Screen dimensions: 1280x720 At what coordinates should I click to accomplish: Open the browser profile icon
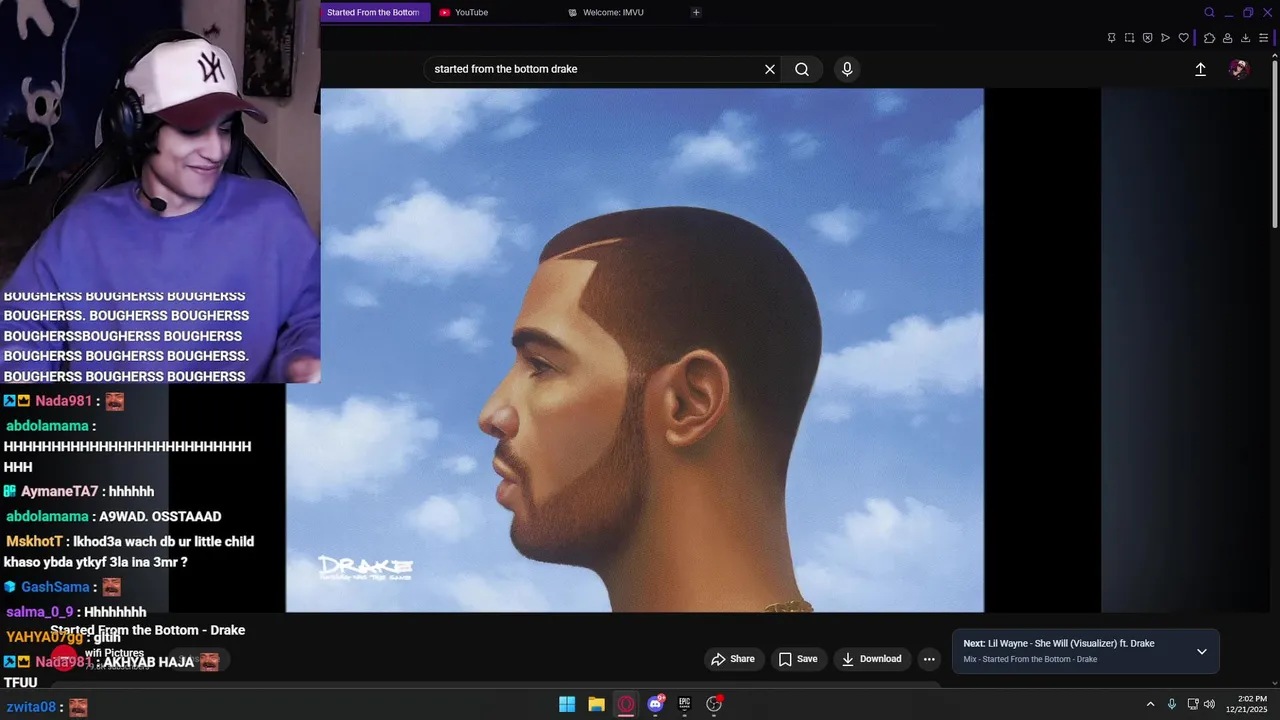point(1227,38)
